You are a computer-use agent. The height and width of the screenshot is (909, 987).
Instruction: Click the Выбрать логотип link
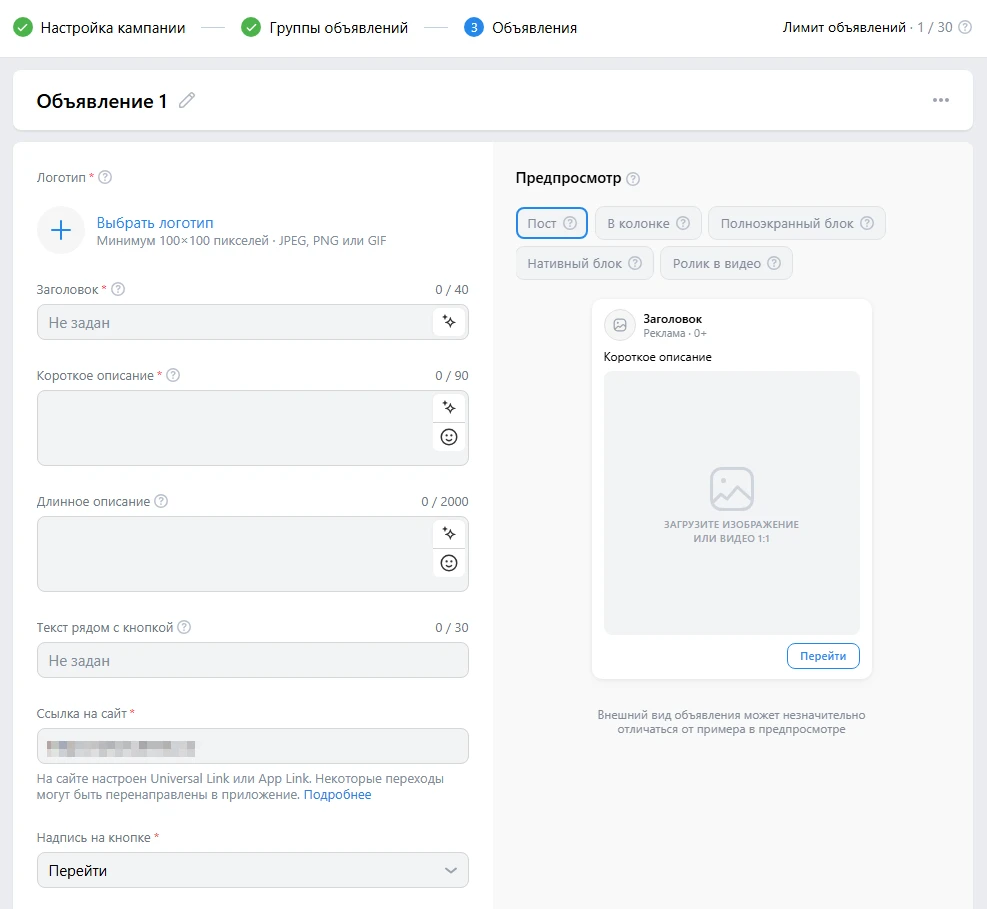(x=155, y=223)
